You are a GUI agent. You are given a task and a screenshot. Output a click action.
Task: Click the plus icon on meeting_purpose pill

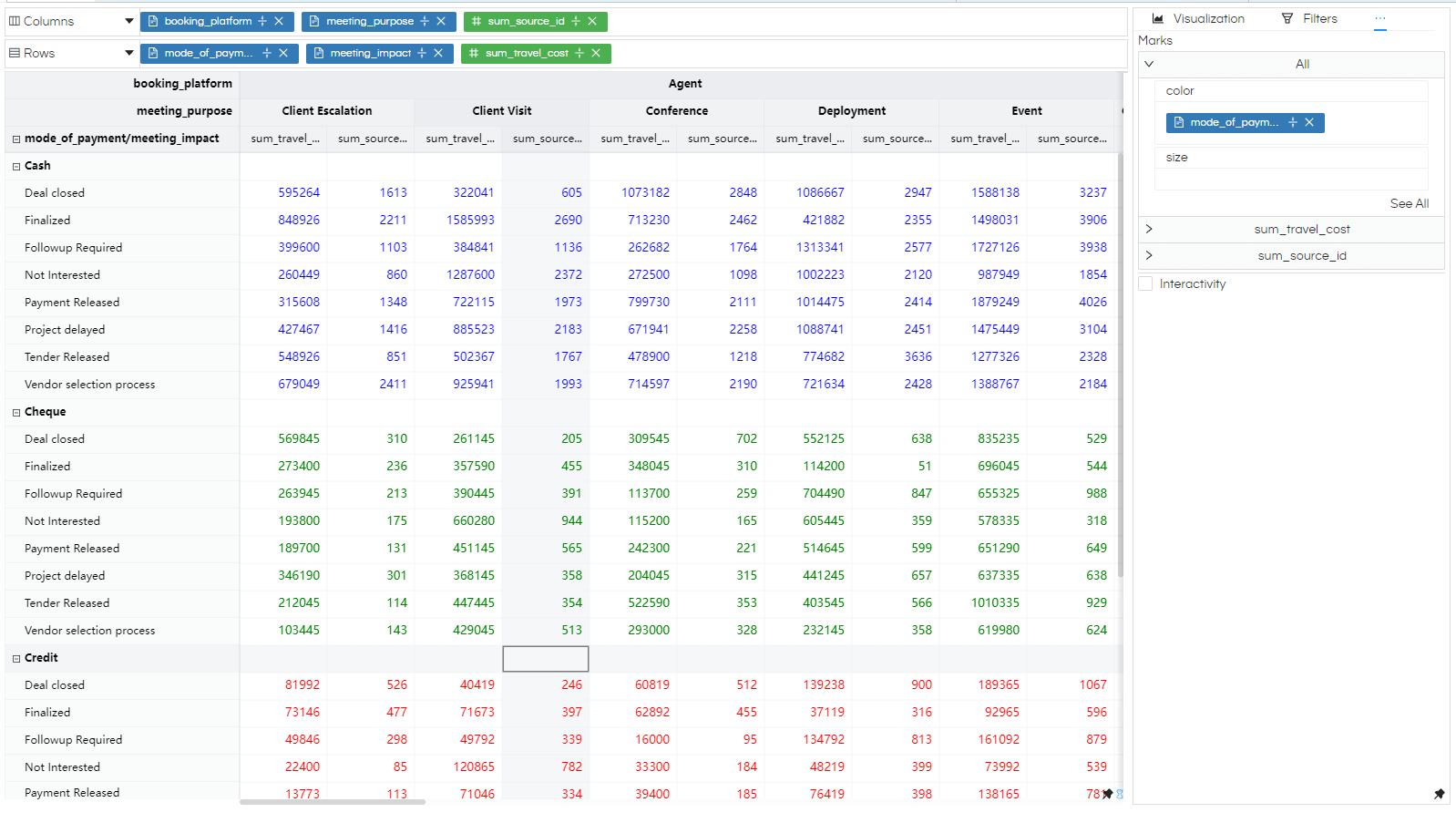tap(425, 21)
